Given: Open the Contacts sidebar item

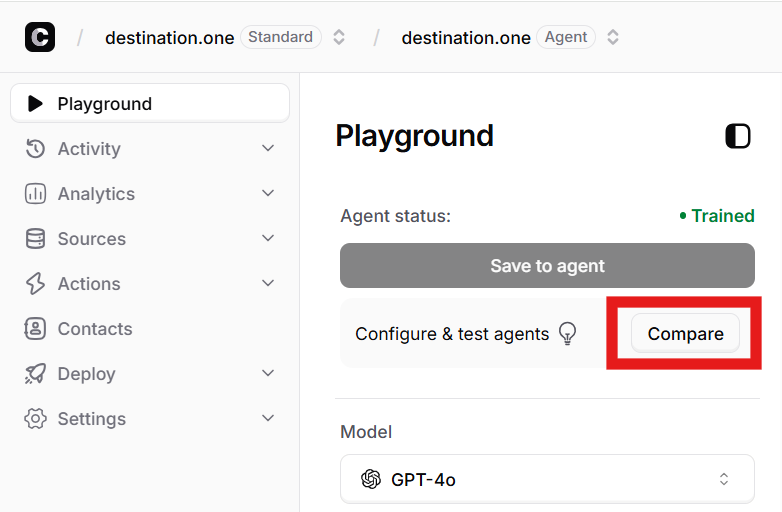Looking at the screenshot, I should tap(150, 329).
